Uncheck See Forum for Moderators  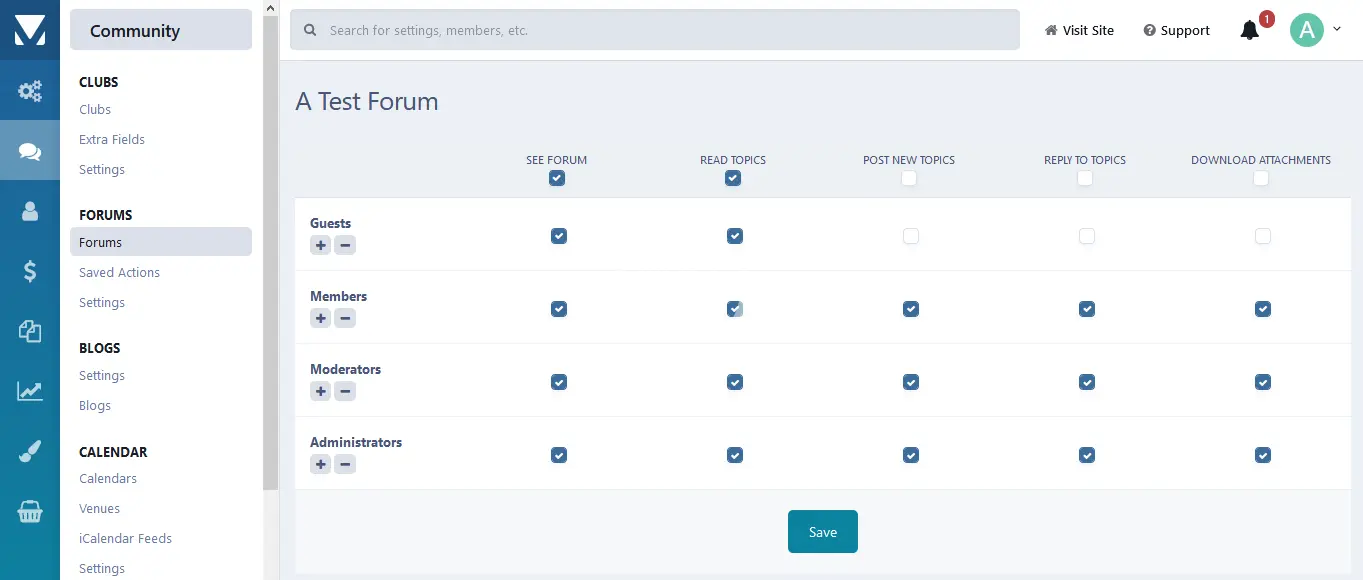pyautogui.click(x=558, y=382)
